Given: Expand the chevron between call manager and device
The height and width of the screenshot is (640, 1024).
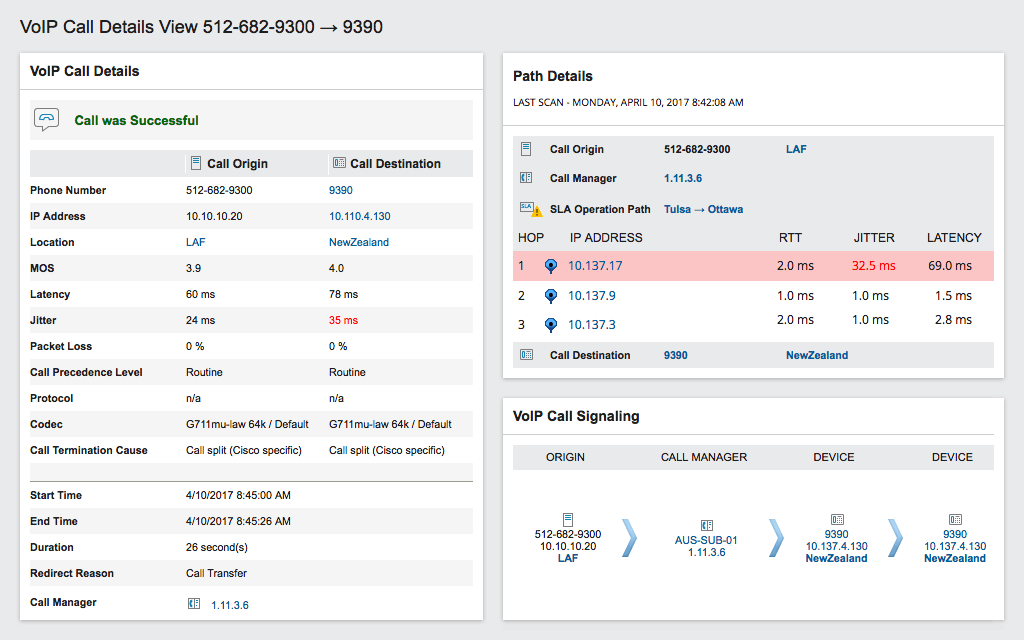Looking at the screenshot, I should coord(776,537).
